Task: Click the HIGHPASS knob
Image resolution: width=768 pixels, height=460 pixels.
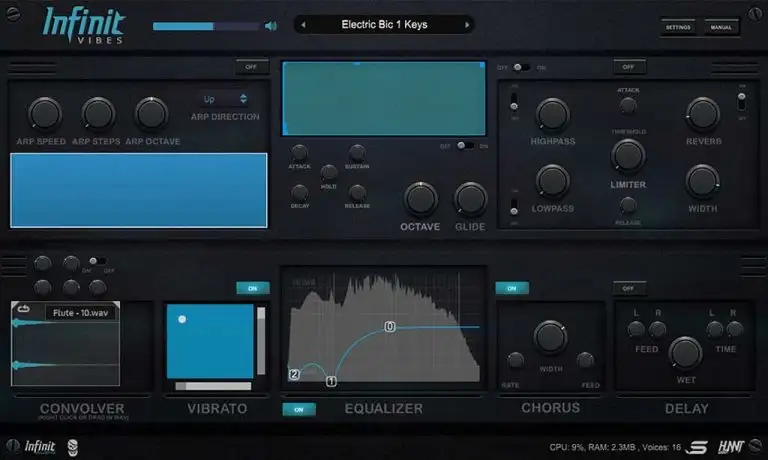Action: tap(552, 115)
